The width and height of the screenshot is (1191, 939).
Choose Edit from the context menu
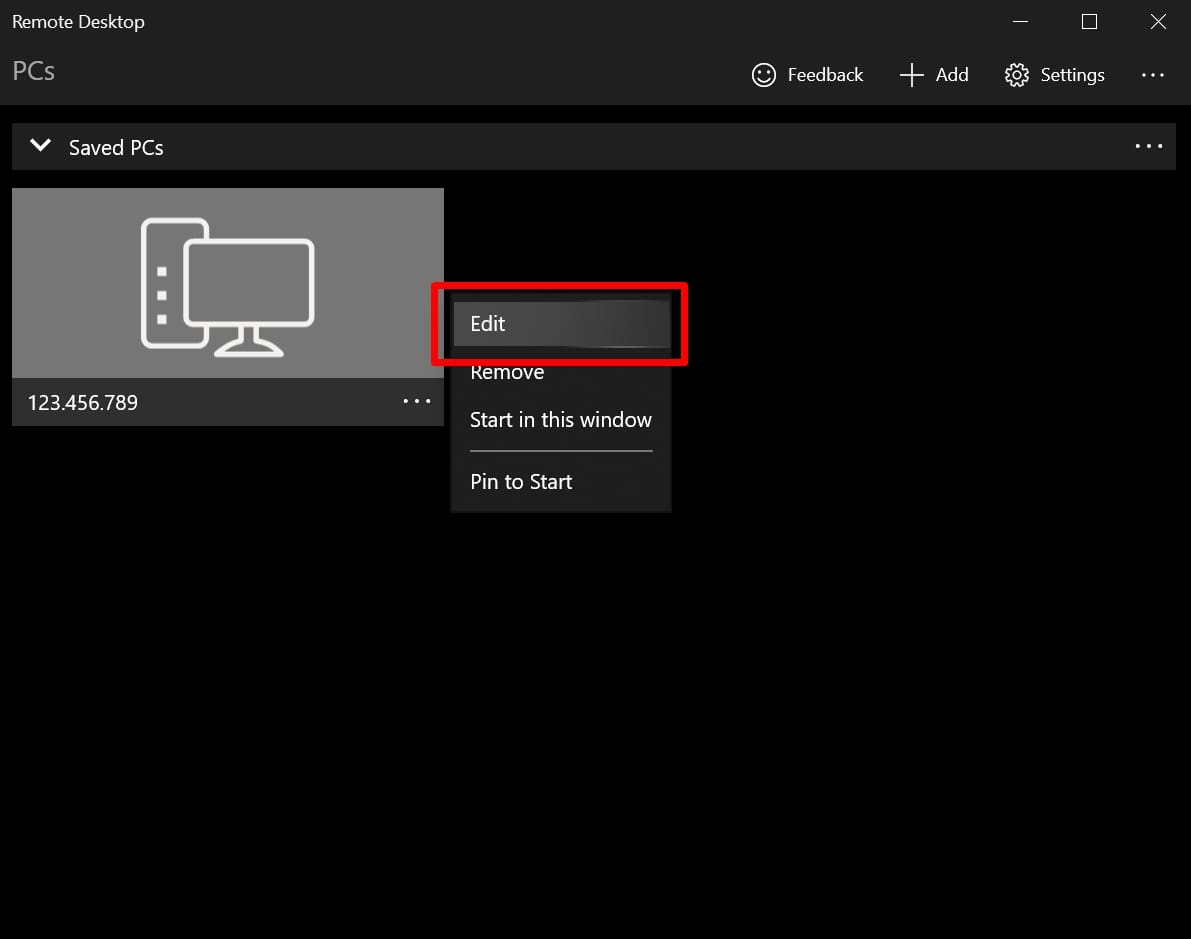pyautogui.click(x=561, y=324)
